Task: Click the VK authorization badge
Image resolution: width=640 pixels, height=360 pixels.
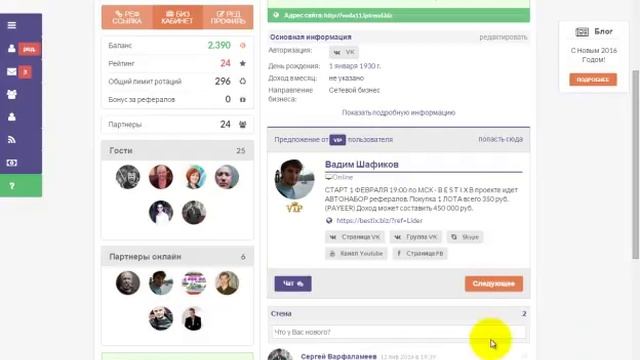Action: tap(344, 52)
